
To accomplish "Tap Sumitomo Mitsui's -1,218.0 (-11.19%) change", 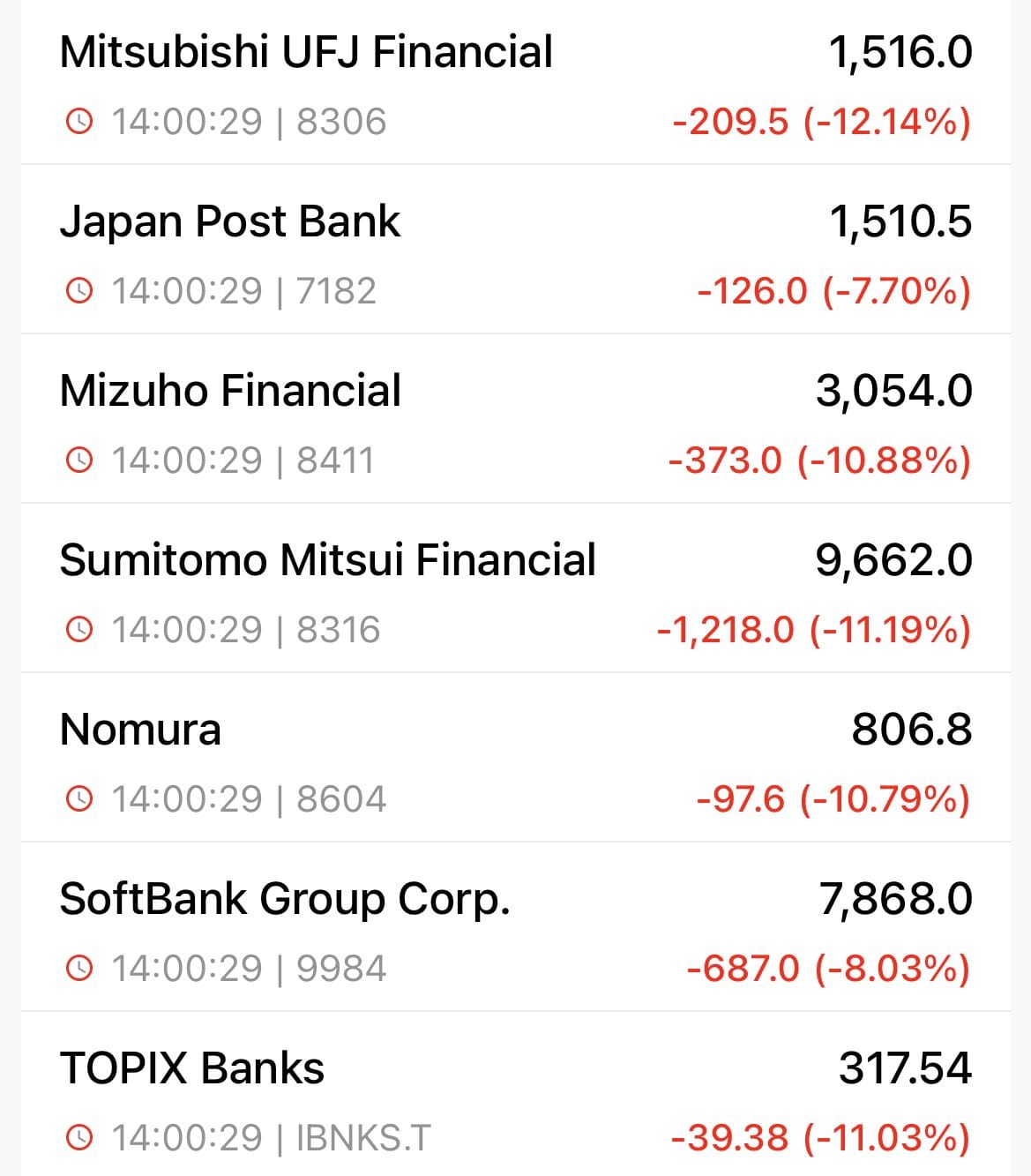I will point(813,629).
